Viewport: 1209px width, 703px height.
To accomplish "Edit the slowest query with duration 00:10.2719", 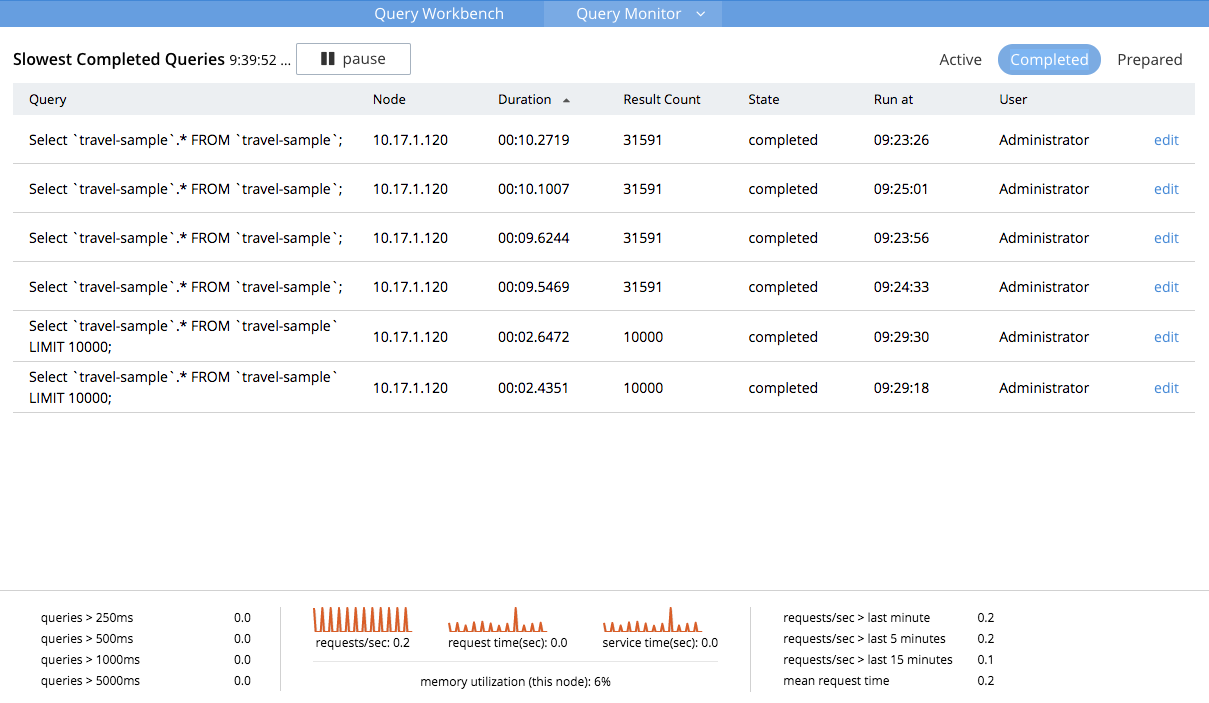I will coord(1166,140).
